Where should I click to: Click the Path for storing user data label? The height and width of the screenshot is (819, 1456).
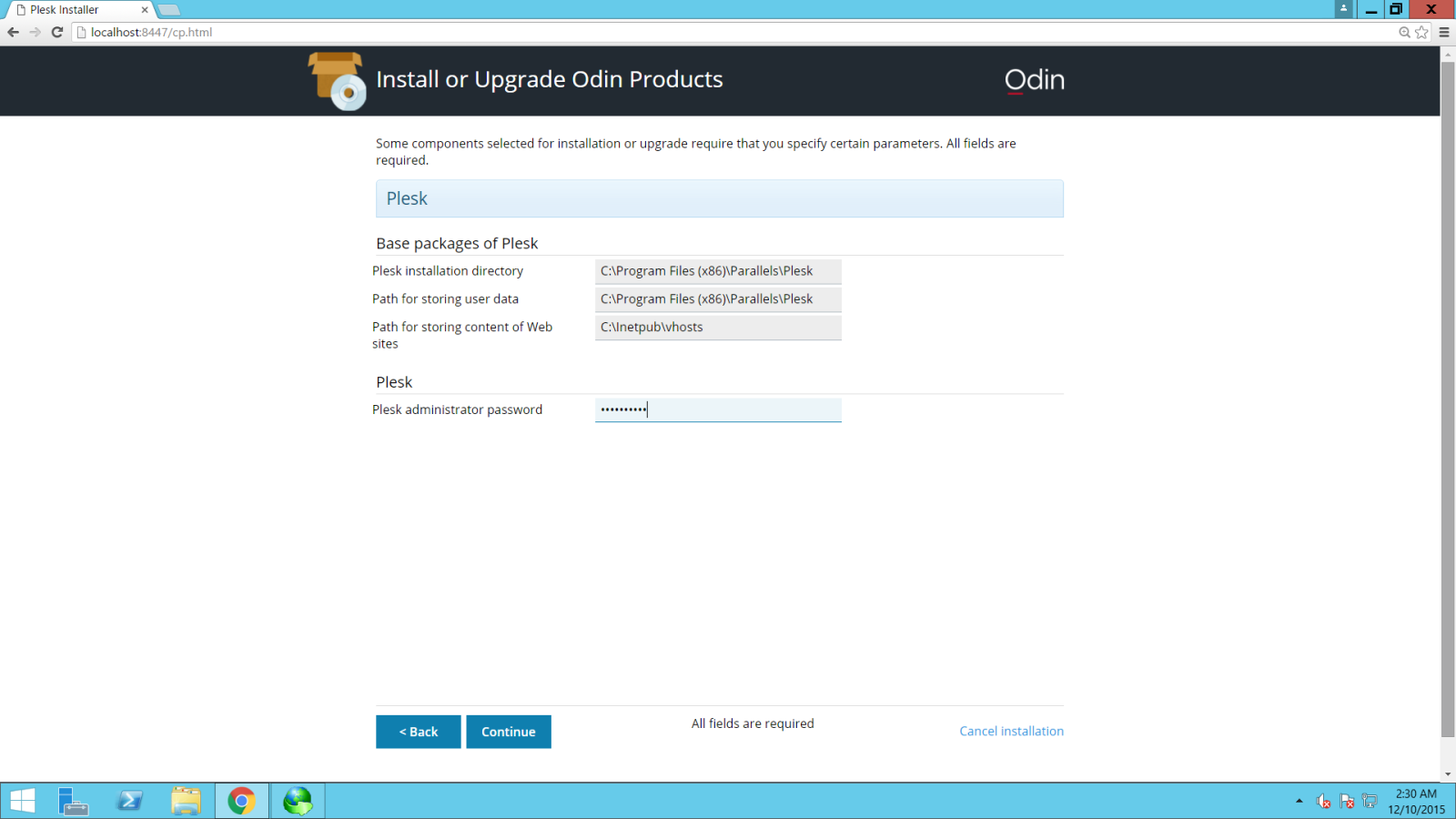click(445, 299)
